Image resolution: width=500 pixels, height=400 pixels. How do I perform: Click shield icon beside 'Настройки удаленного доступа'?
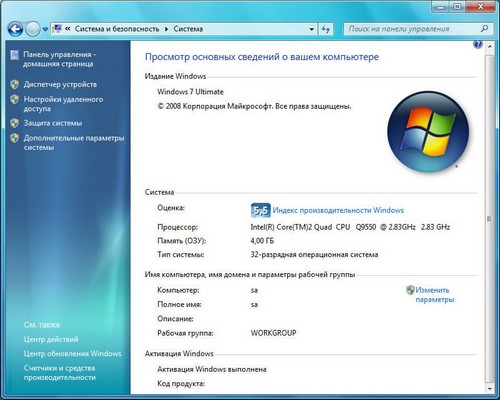[x=14, y=99]
